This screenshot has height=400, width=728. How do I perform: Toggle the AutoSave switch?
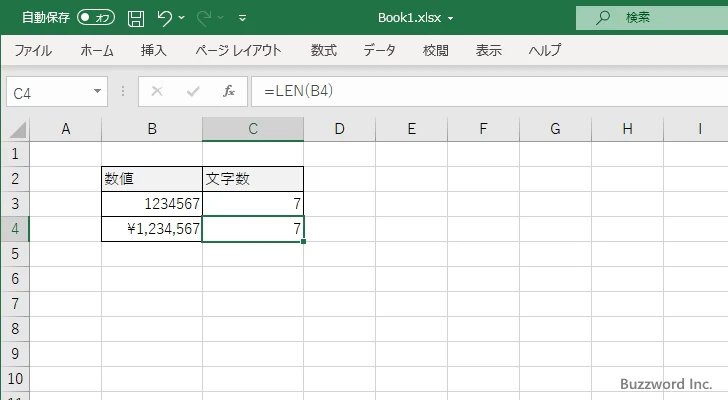(96, 18)
